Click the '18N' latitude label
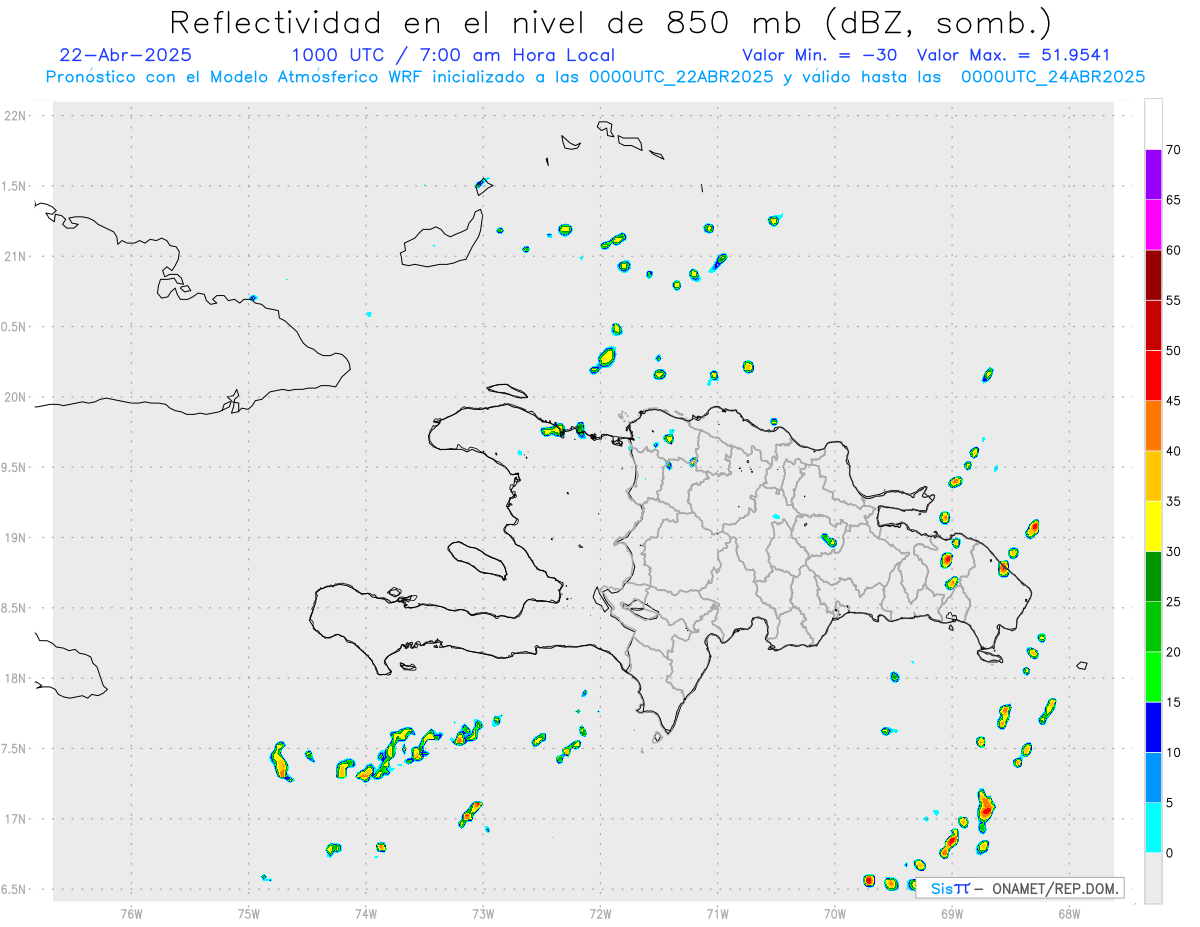Screen dimensions: 1200x927 pyautogui.click(x=16, y=678)
